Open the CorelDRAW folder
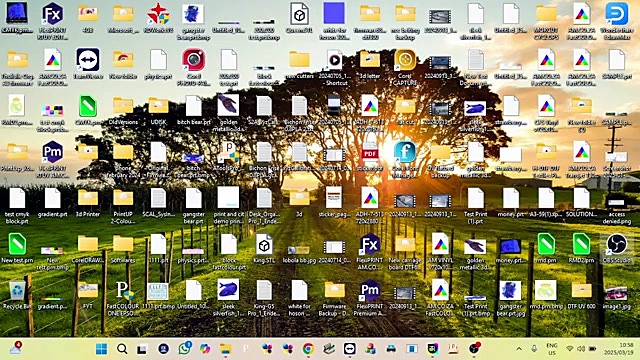Screen dimensions: 640x360 (87, 244)
